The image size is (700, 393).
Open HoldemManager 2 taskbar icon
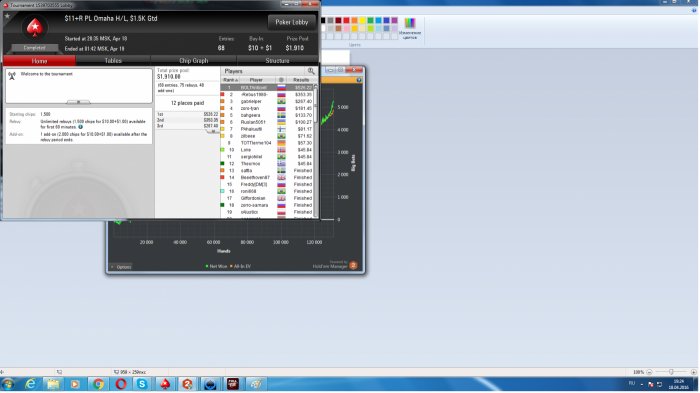[x=188, y=384]
